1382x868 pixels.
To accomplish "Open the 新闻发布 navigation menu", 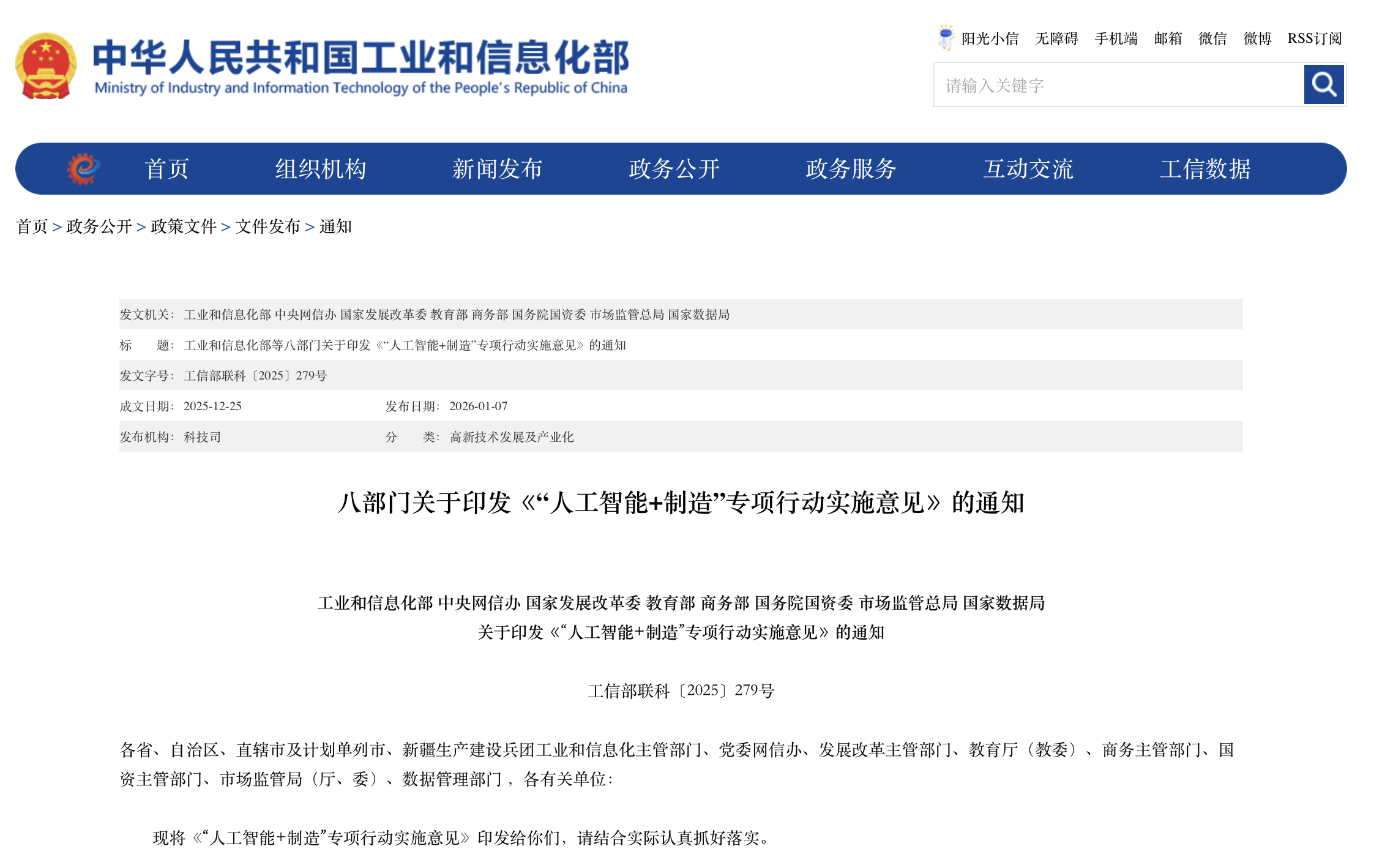I will point(498,169).
